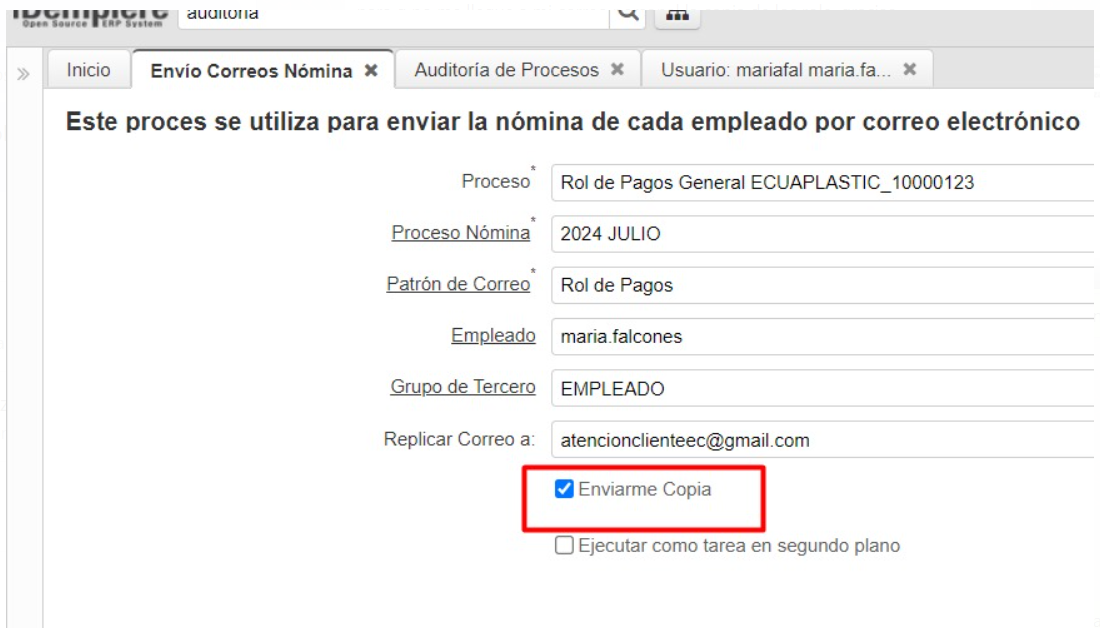Screen dimensions: 1100x628
Task: Open the Proceso Nómina field with 2024 JULIO
Action: (x=820, y=234)
